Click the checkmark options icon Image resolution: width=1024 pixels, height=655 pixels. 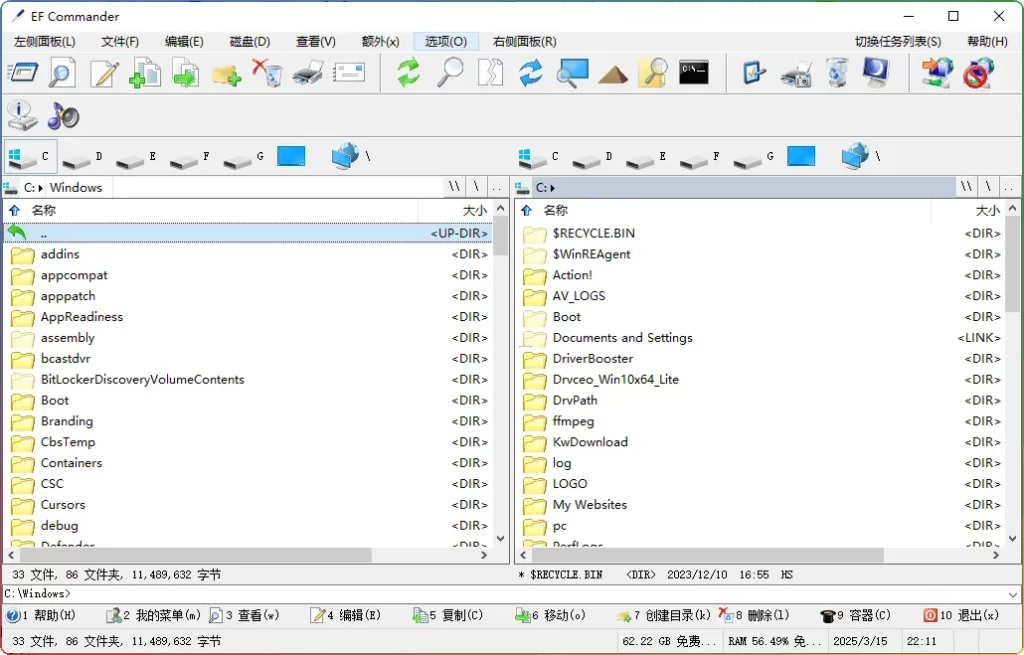[754, 72]
